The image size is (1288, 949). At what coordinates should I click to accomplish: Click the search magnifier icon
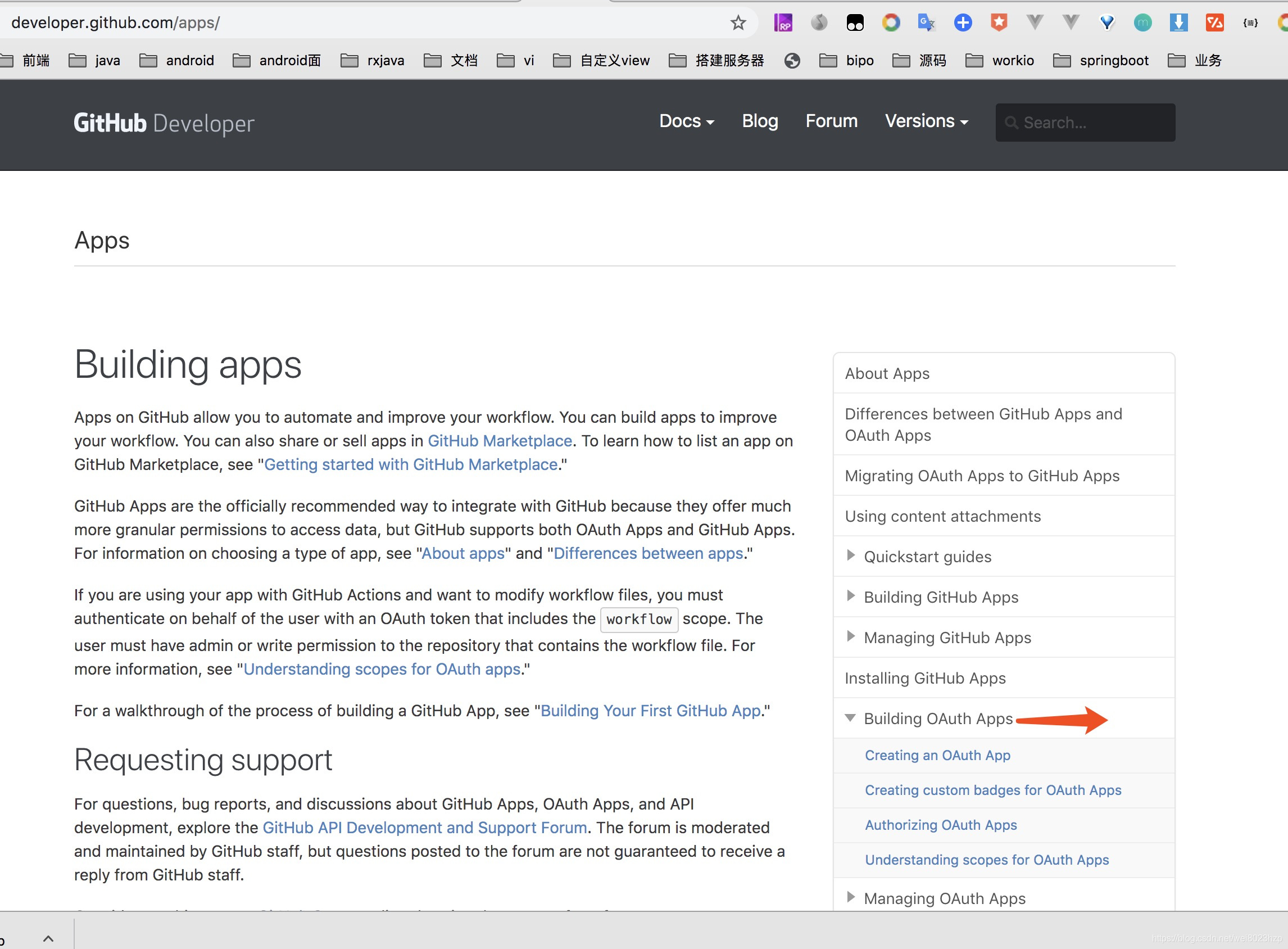pos(1011,123)
